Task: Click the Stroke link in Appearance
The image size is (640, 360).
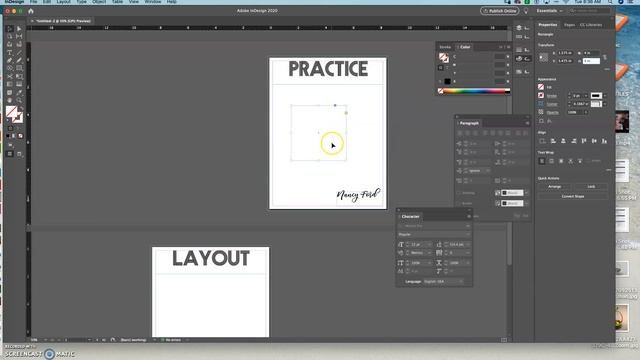Action: tap(552, 96)
